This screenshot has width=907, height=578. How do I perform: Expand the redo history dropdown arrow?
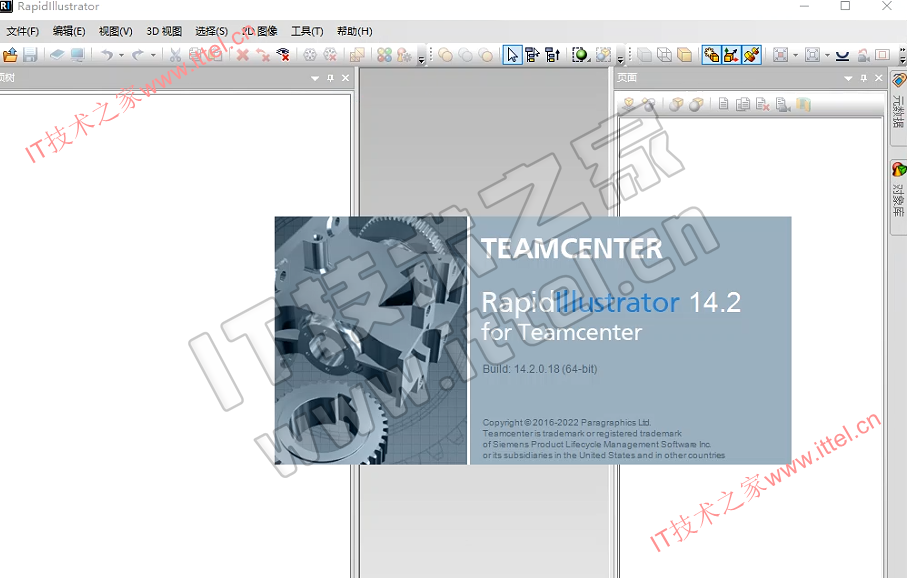153,56
